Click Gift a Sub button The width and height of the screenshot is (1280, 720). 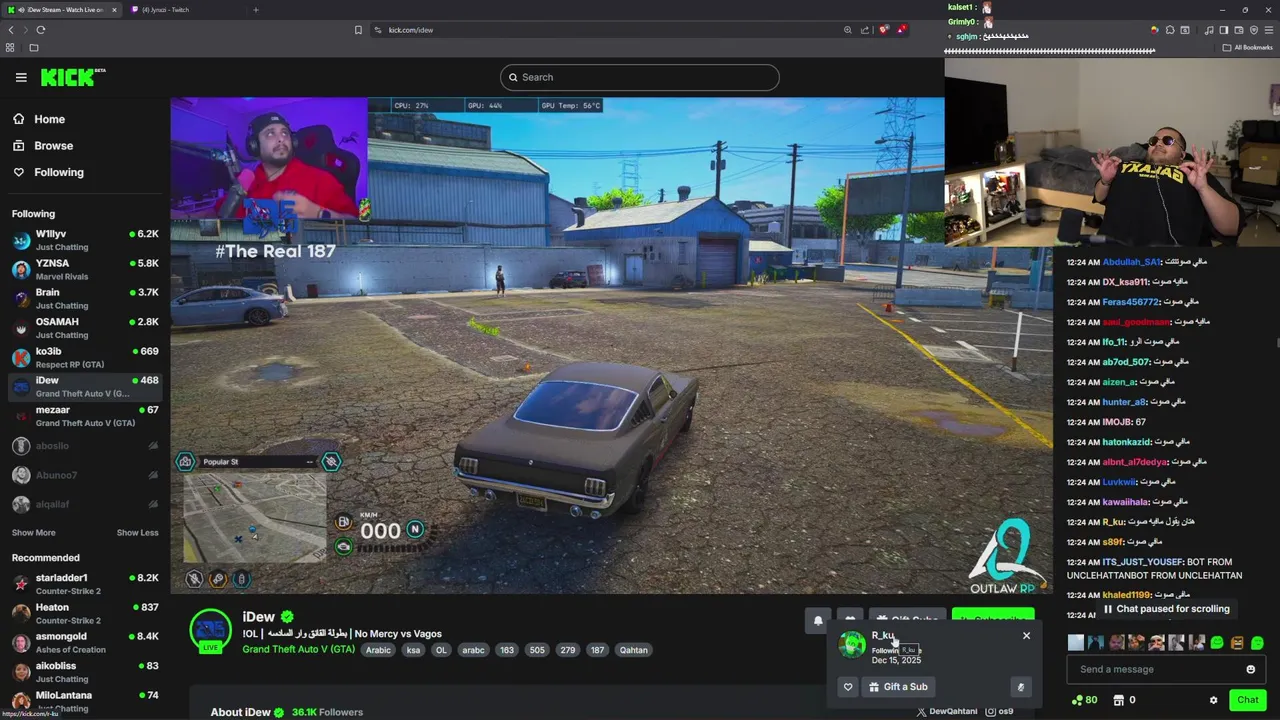tap(898, 687)
